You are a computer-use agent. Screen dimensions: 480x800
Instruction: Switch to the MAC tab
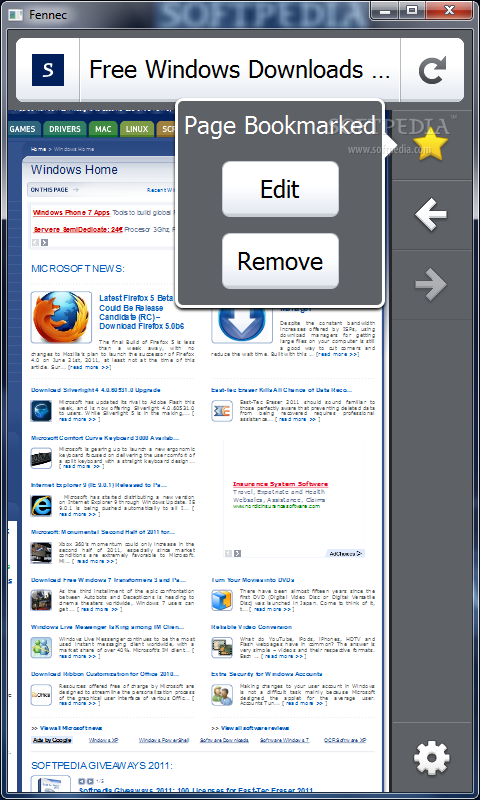tap(104, 129)
